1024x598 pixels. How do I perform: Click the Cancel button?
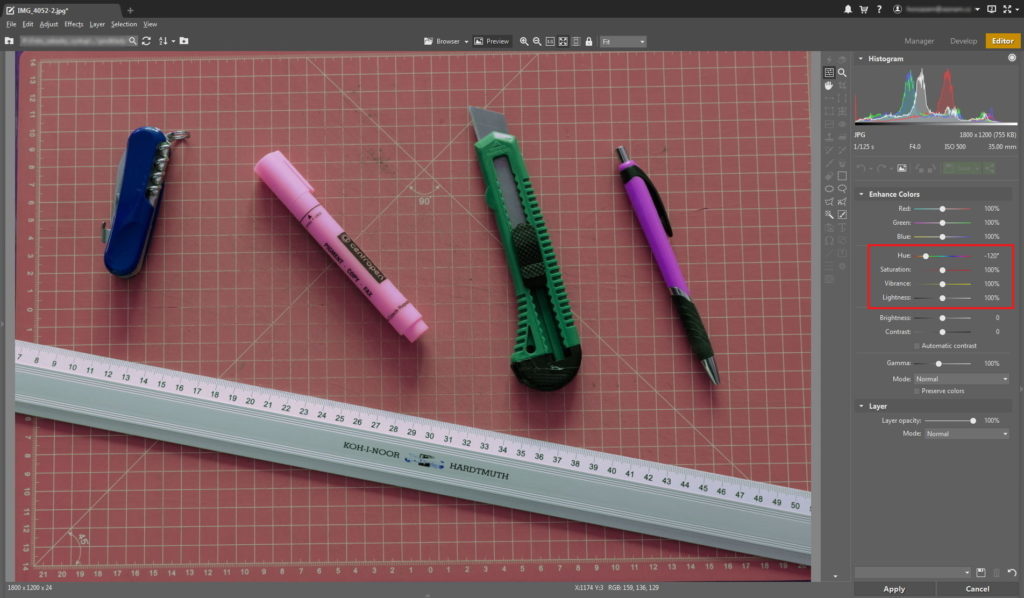coord(977,589)
